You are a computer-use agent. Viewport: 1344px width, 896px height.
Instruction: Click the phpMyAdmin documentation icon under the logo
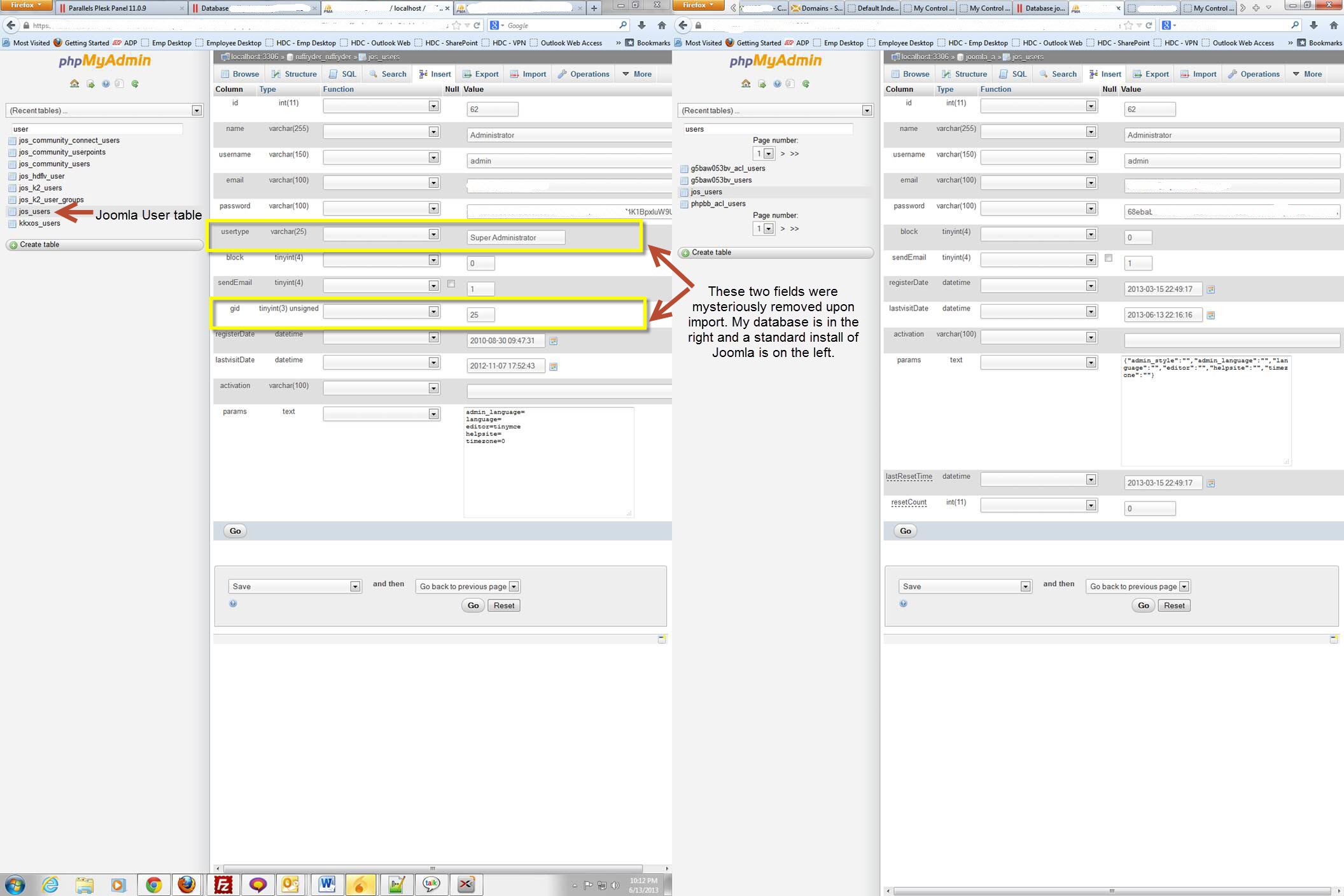105,83
